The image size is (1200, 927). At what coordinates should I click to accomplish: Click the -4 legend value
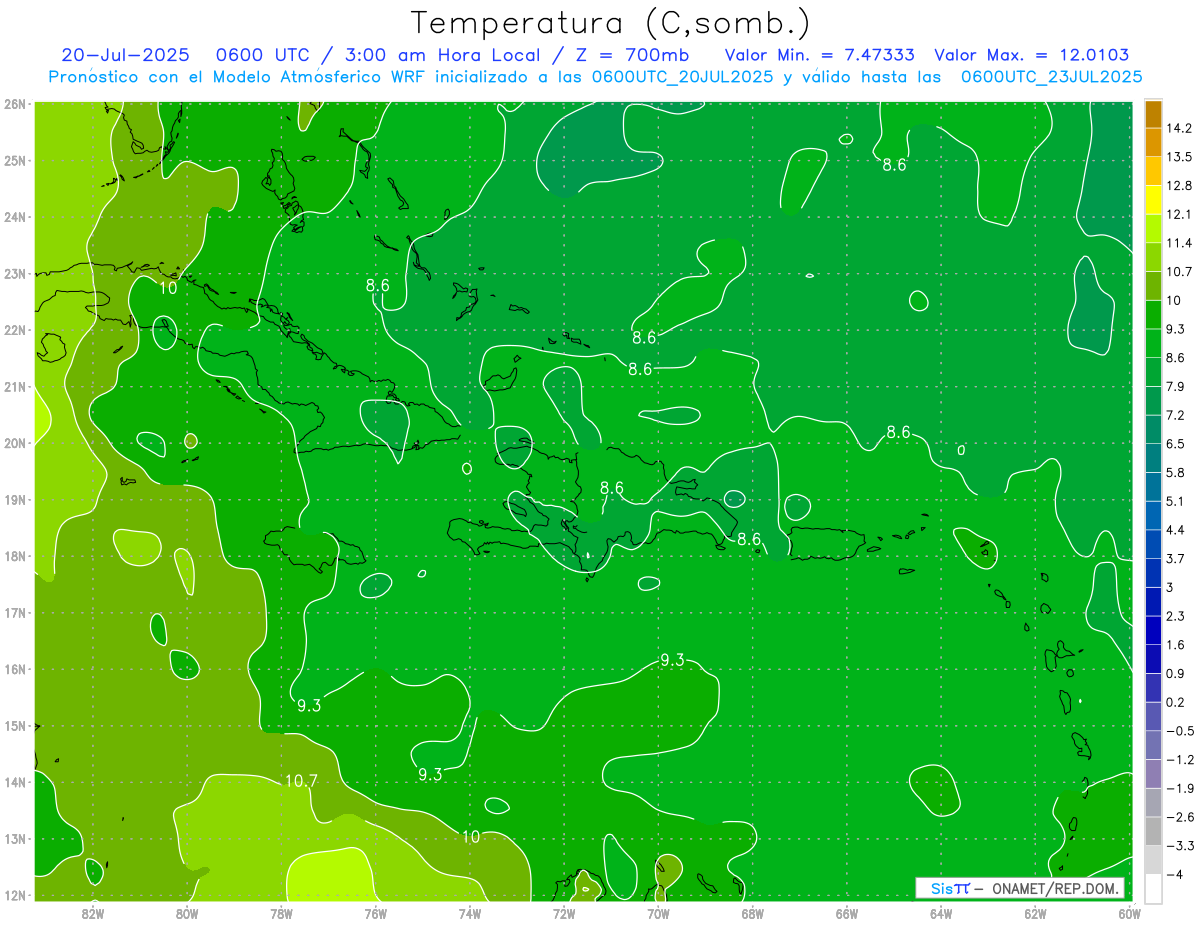[1175, 874]
